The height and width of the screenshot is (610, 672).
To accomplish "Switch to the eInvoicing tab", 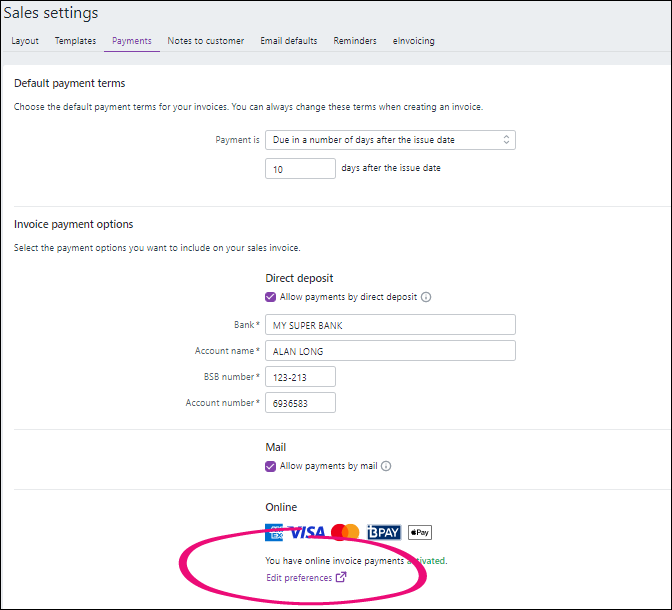I will click(414, 41).
